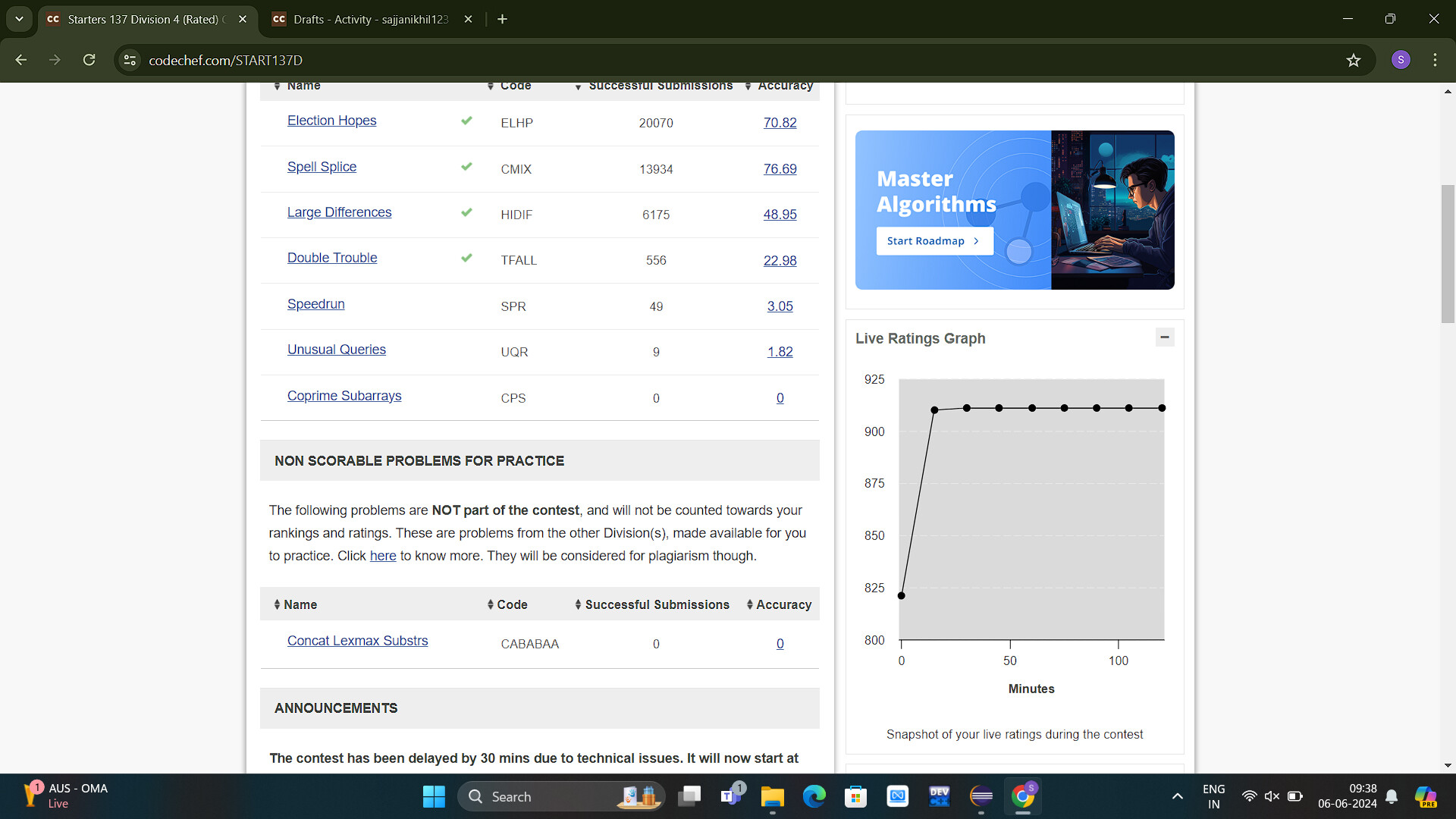Open Microsoft Edge from taskbar
The width and height of the screenshot is (1456, 819).
pos(814,796)
